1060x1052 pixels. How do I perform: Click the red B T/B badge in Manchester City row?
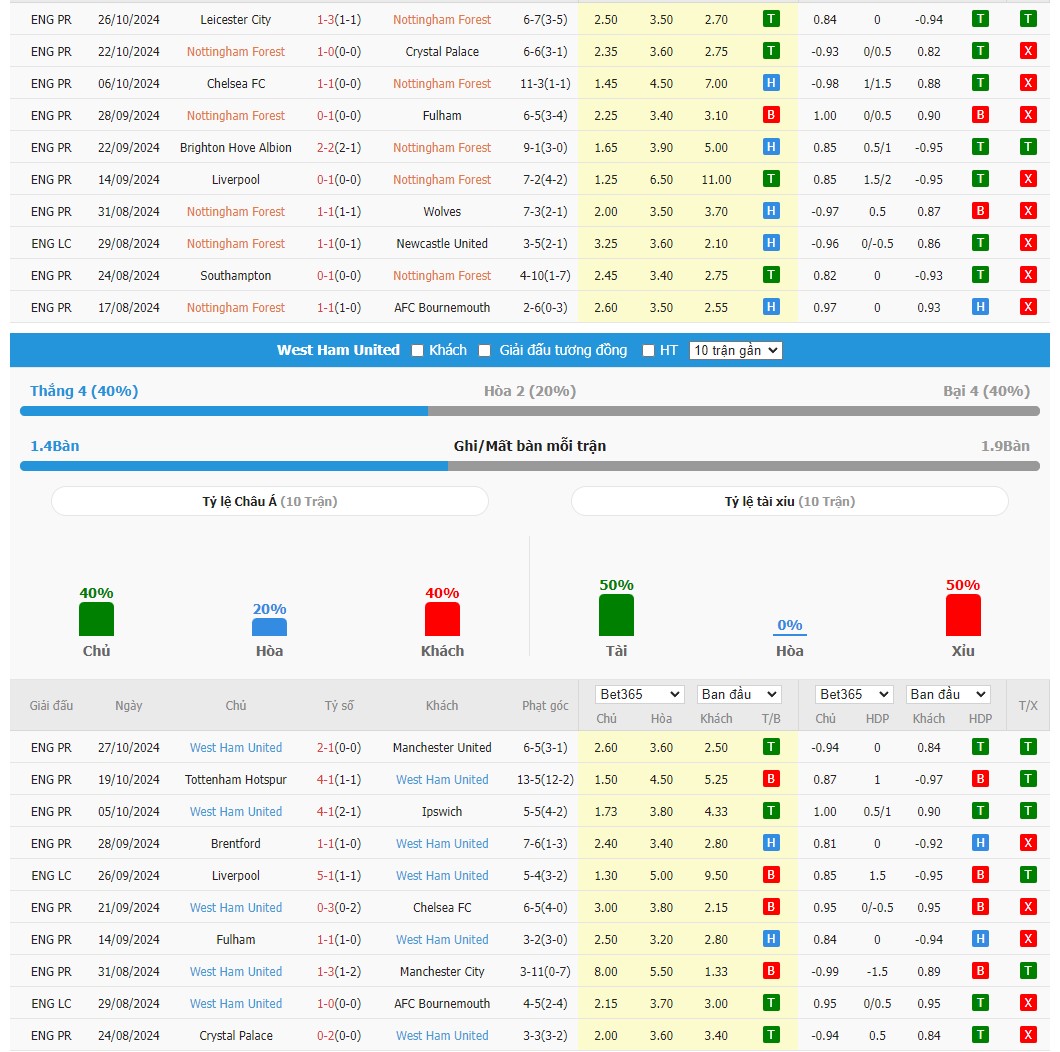coord(771,972)
